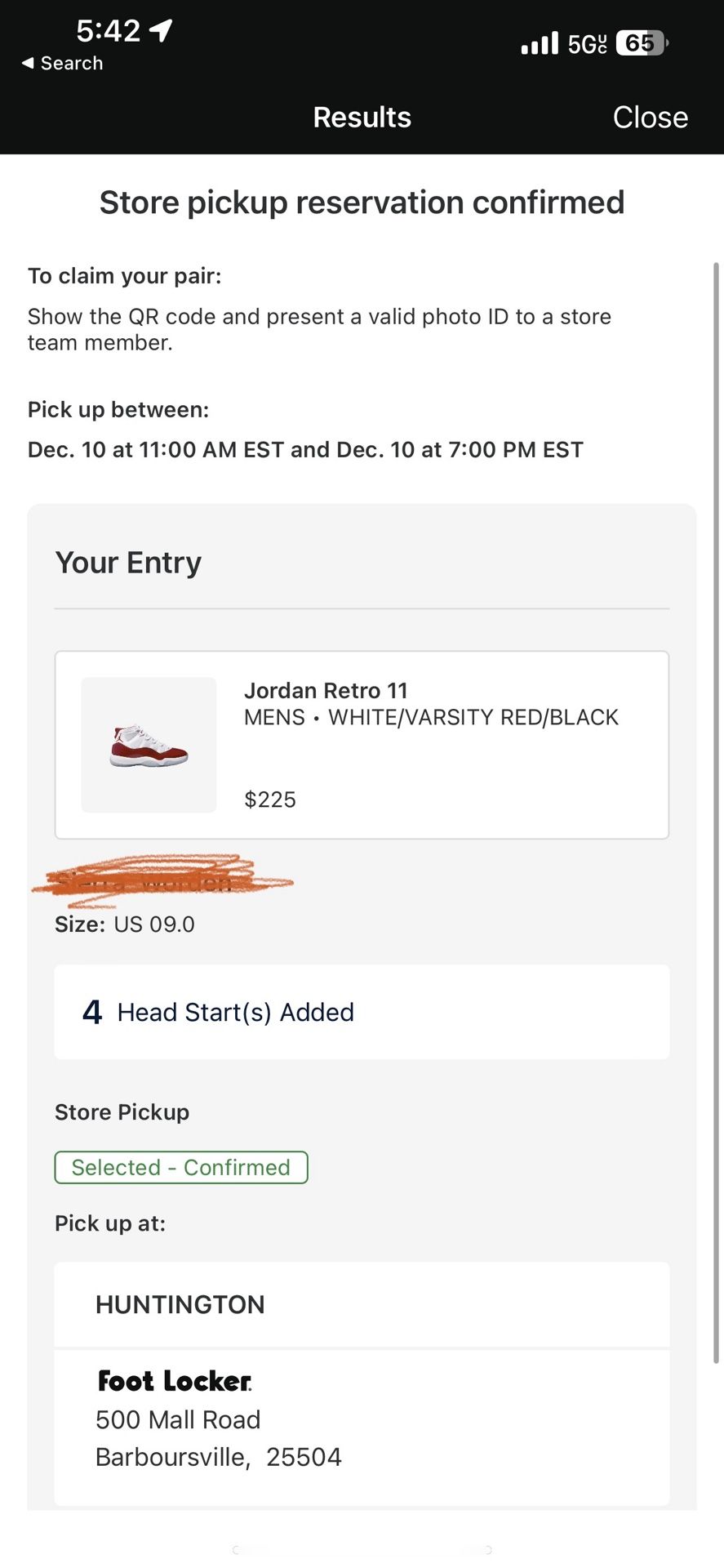Tap the 5G network indicator
Image resolution: width=724 pixels, height=1568 pixels.
(x=588, y=43)
